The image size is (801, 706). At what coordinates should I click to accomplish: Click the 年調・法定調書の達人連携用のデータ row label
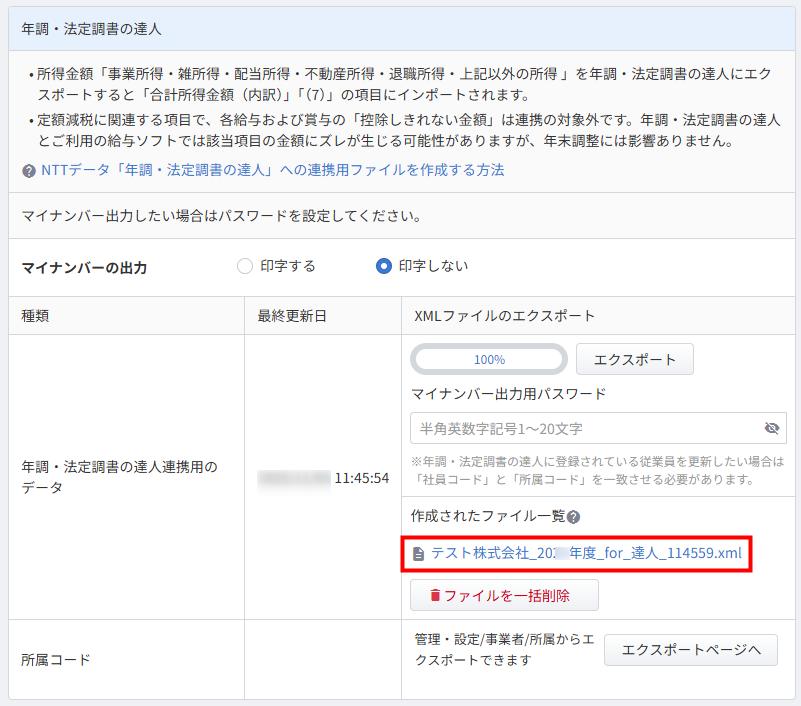click(119, 477)
